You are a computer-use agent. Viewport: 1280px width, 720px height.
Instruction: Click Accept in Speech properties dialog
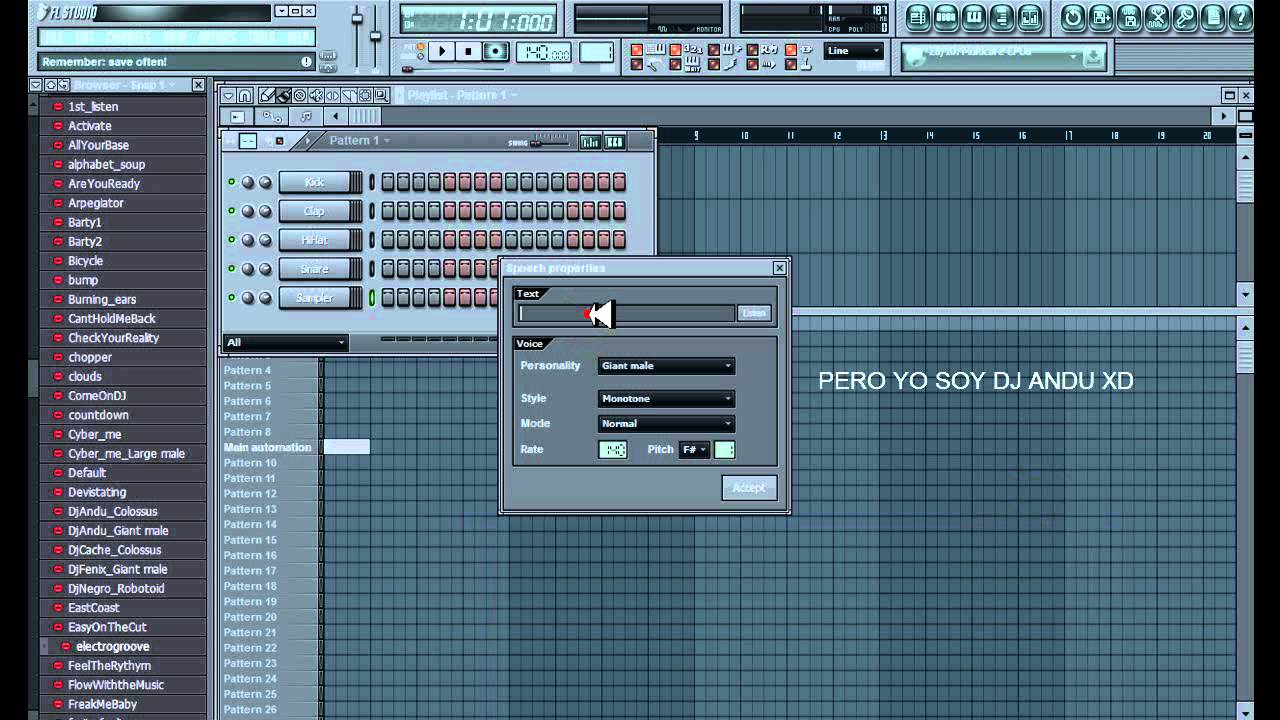tap(749, 488)
